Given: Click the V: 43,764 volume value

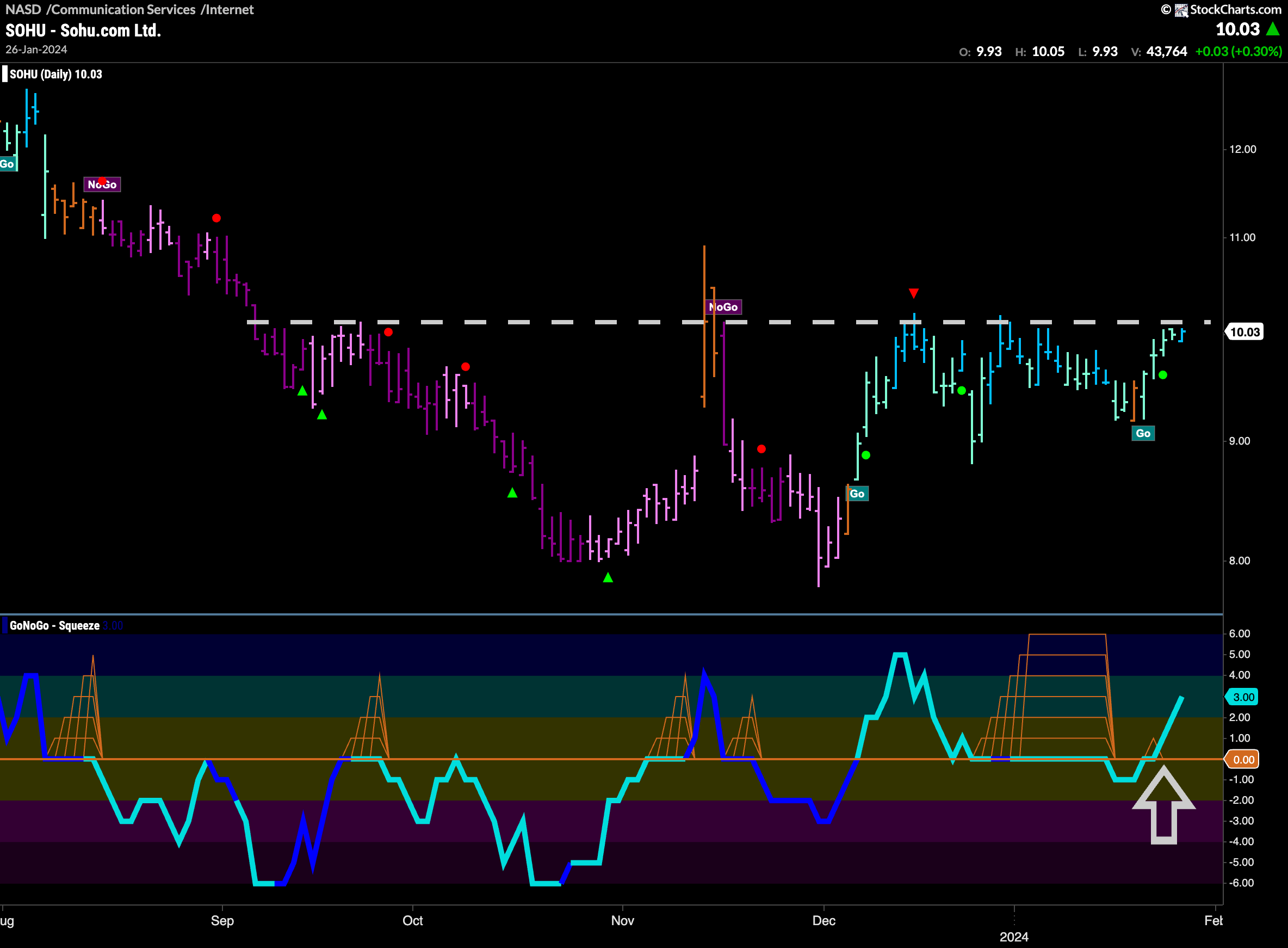Looking at the screenshot, I should click(x=1159, y=52).
